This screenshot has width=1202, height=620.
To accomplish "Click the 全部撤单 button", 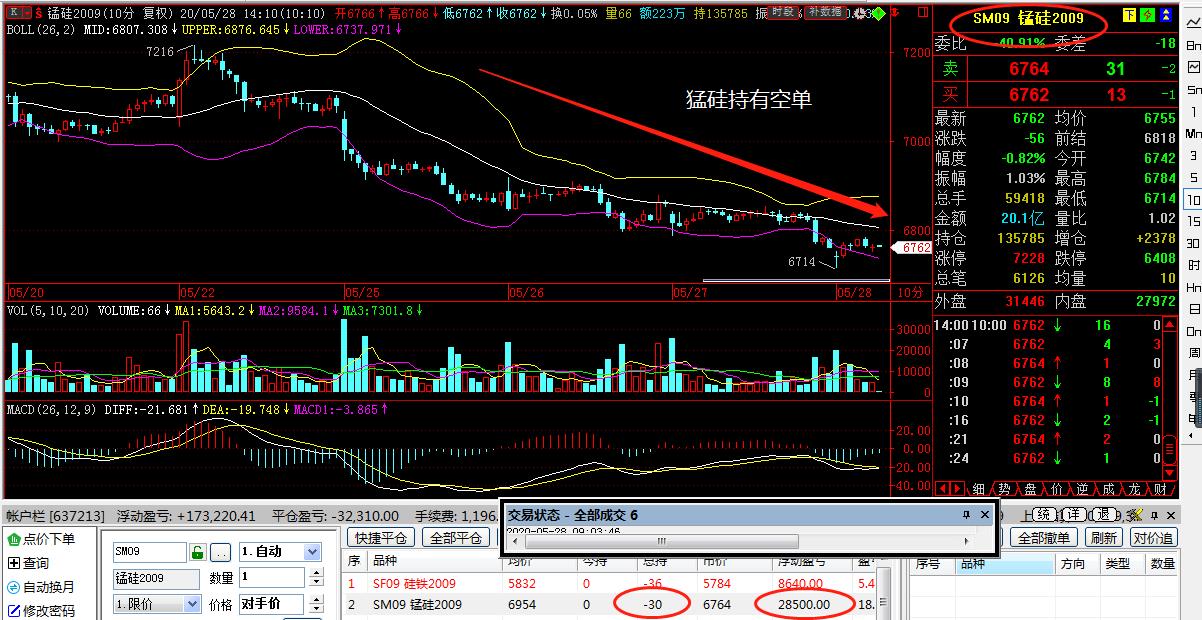I will (x=1045, y=537).
